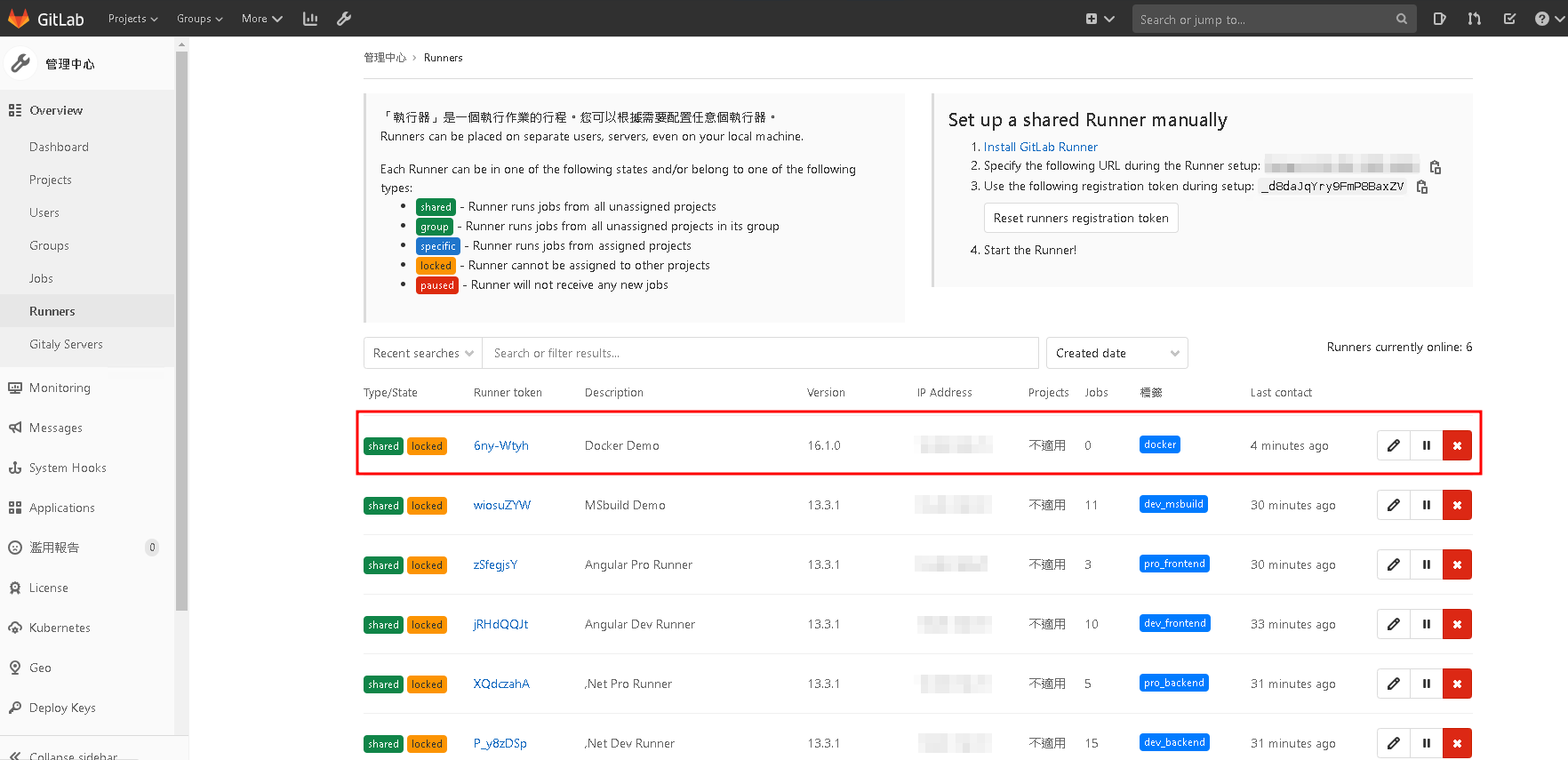Open the Recent searches dropdown
This screenshot has width=1568, height=760.
click(423, 353)
